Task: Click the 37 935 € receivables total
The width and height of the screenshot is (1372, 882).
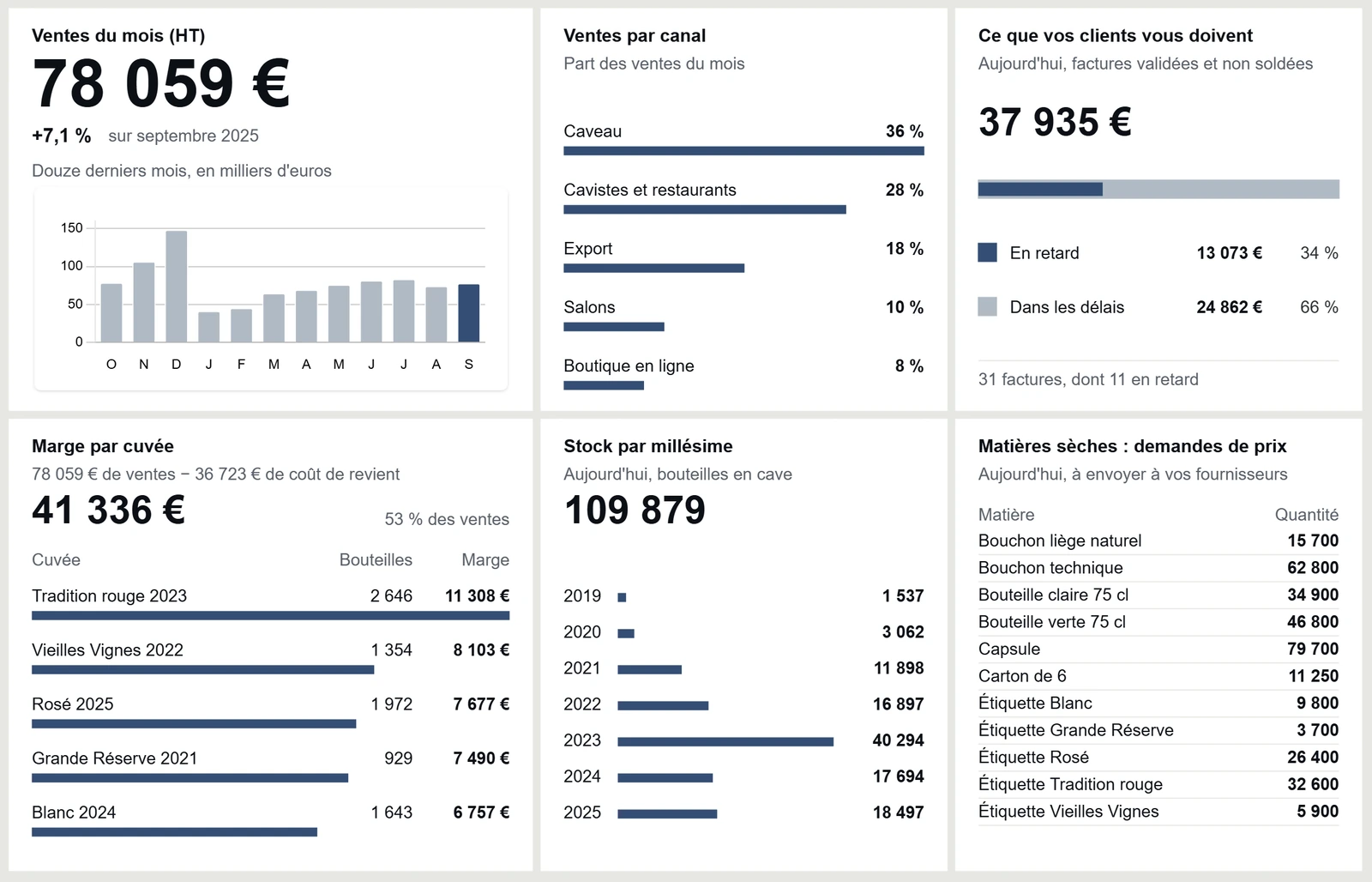Action: (1055, 122)
